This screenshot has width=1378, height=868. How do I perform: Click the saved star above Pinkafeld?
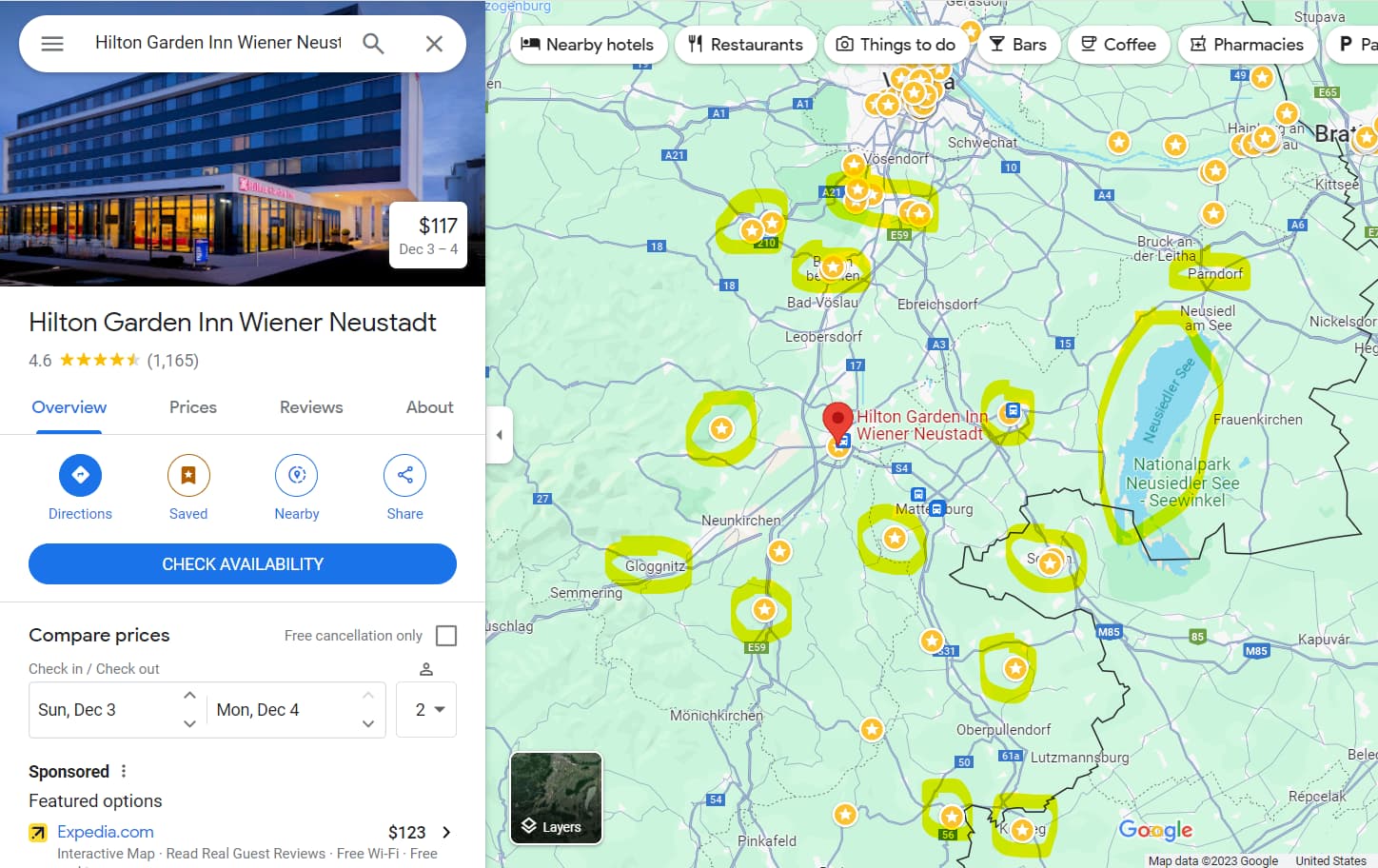[x=845, y=814]
